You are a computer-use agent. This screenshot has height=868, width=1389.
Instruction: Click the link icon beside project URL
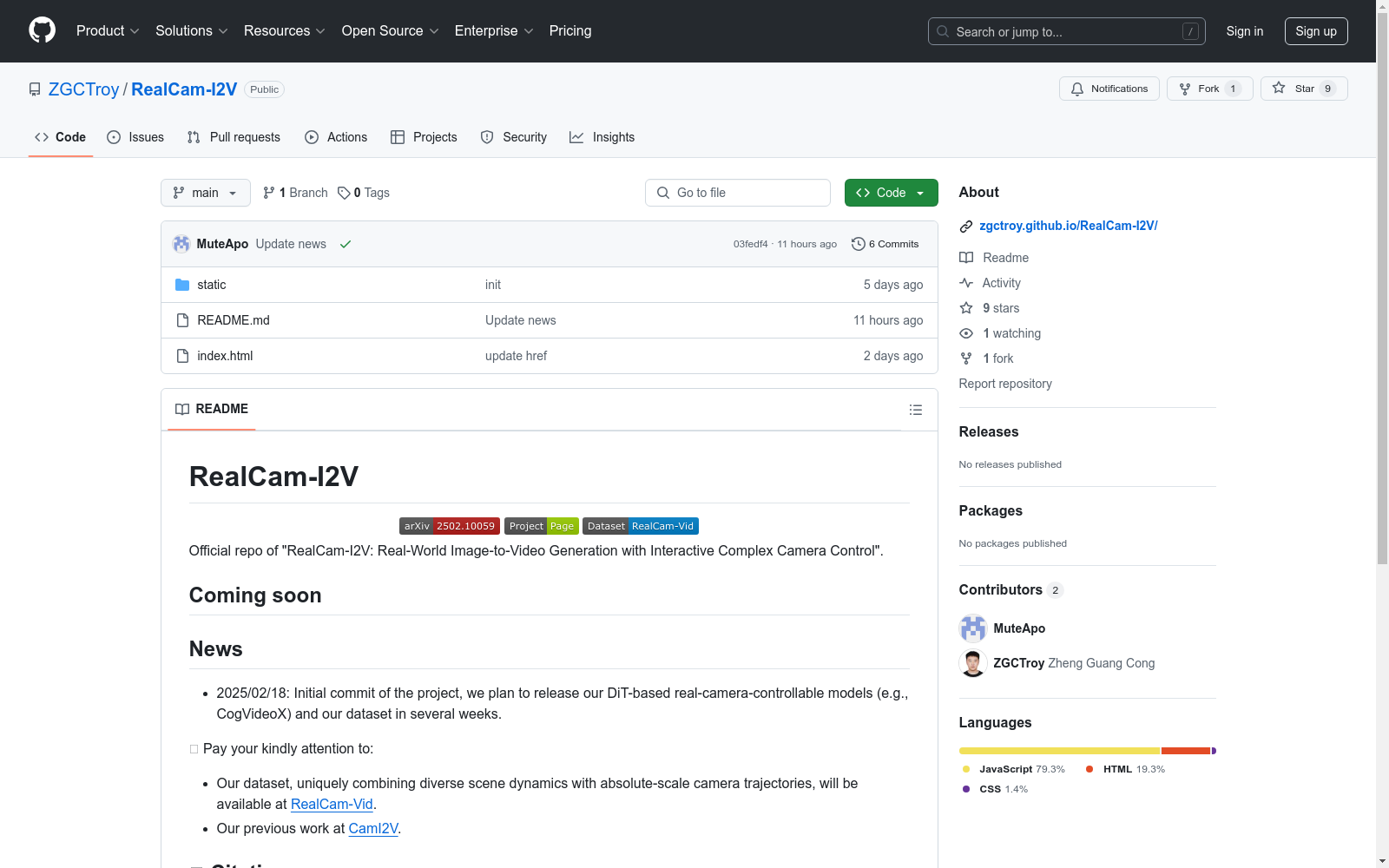point(966,227)
